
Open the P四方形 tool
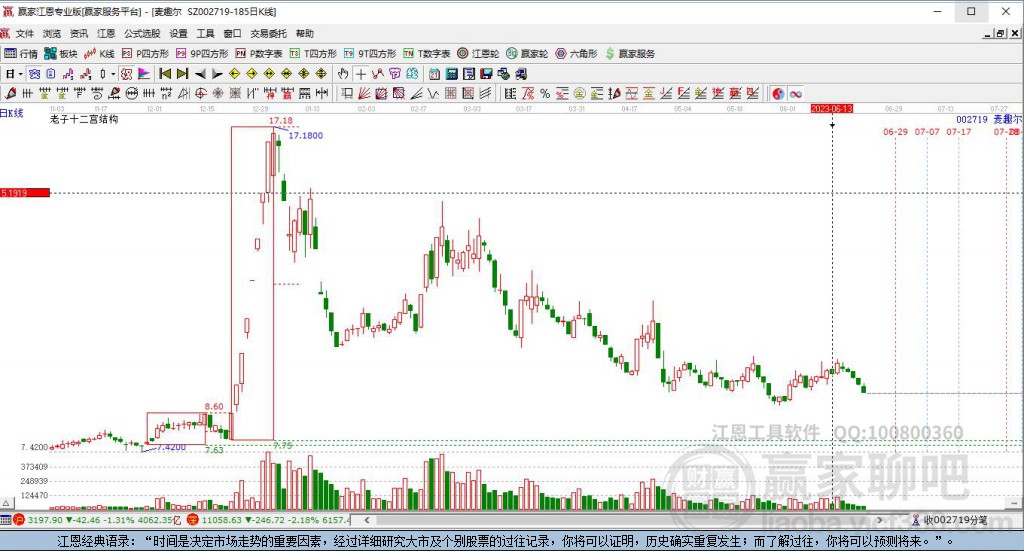(145, 54)
